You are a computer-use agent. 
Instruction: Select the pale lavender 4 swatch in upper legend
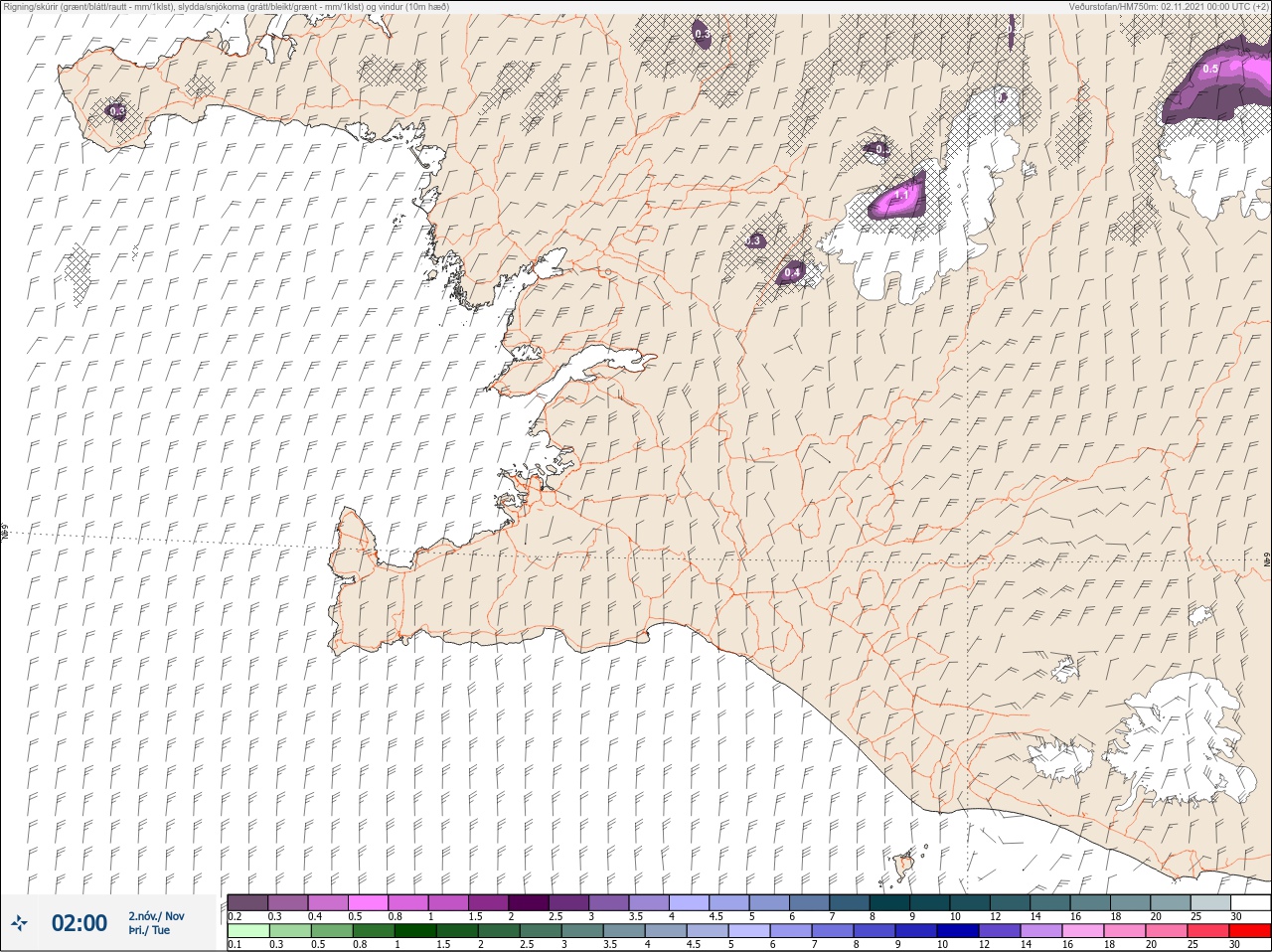689,902
